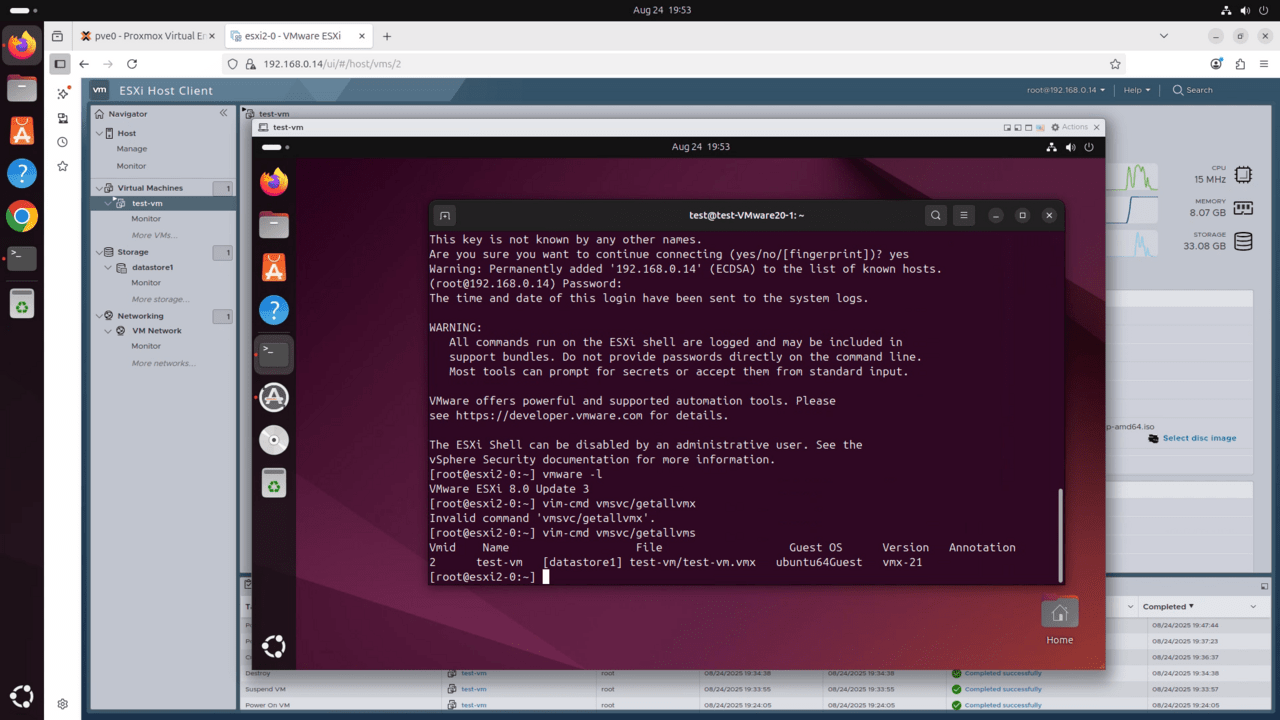Viewport: 1280px width, 720px height.
Task: Switch to pve0 Proxmox tab
Action: (148, 36)
